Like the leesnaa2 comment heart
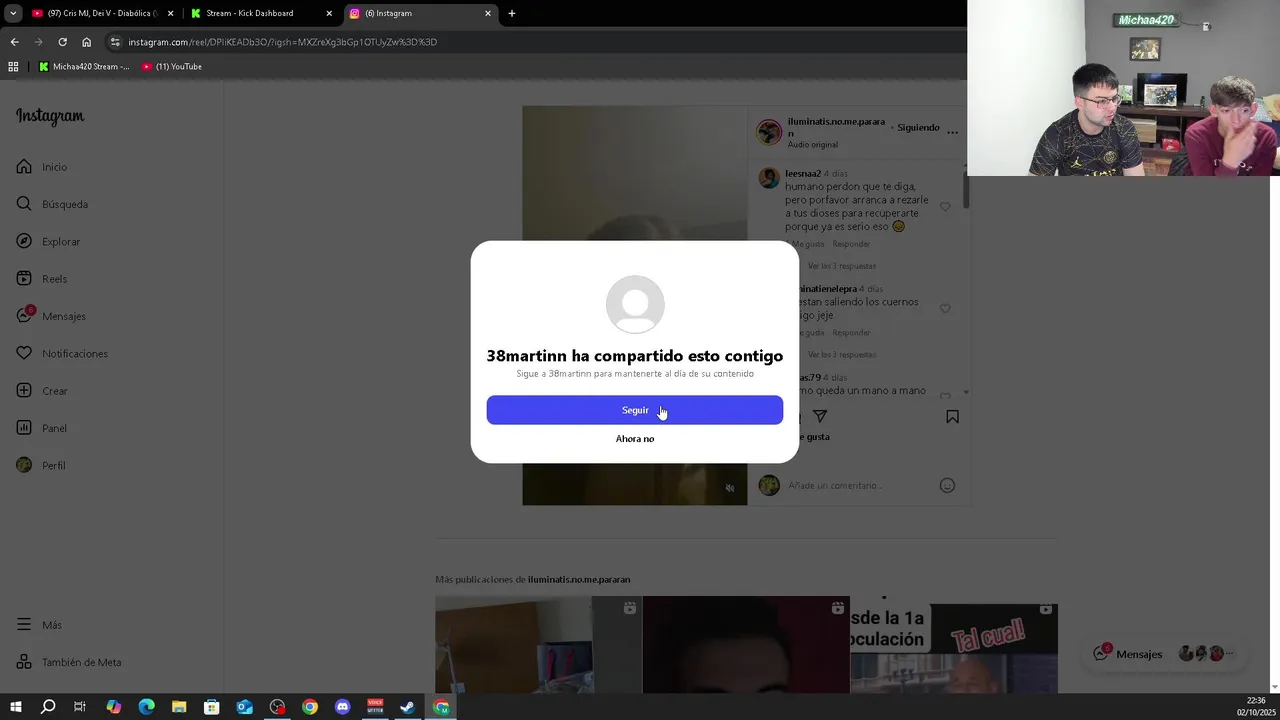Image resolution: width=1280 pixels, height=720 pixels. [945, 207]
